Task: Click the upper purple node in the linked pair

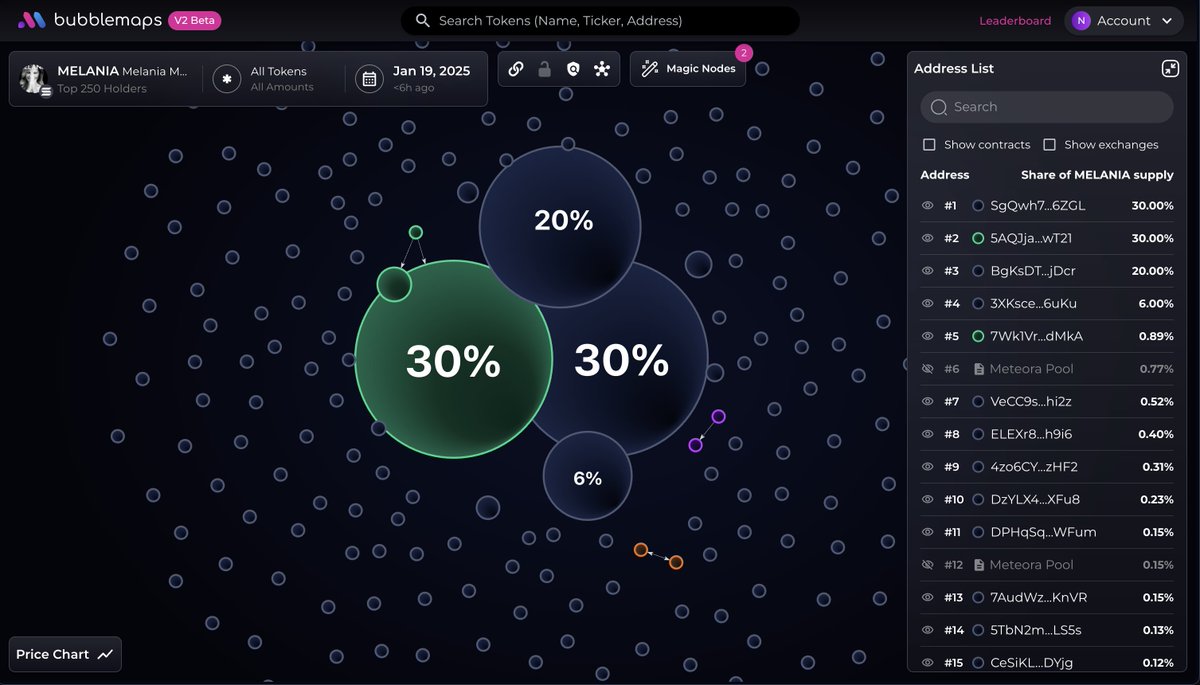Action: coord(718,416)
